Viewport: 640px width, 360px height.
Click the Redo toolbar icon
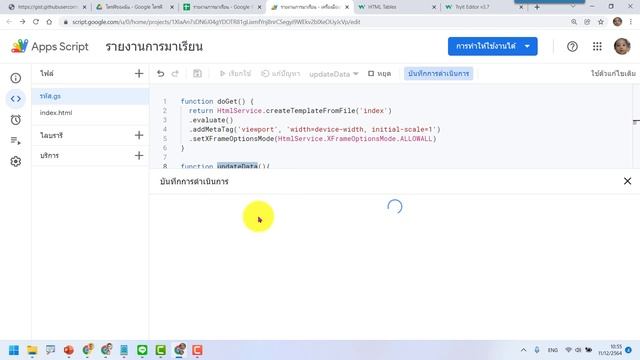pyautogui.click(x=175, y=73)
